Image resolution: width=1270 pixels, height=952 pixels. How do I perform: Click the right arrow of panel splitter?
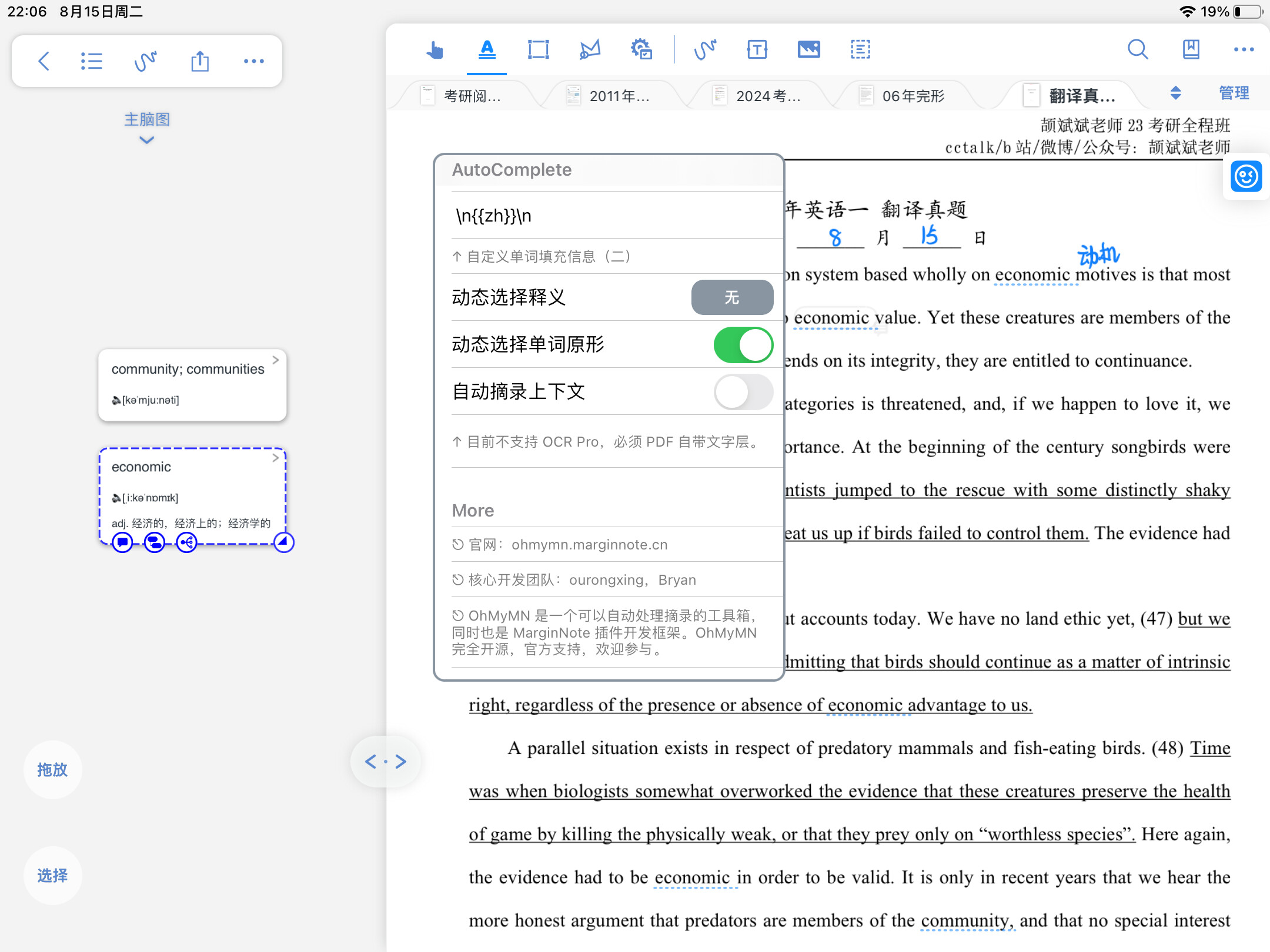coord(401,762)
